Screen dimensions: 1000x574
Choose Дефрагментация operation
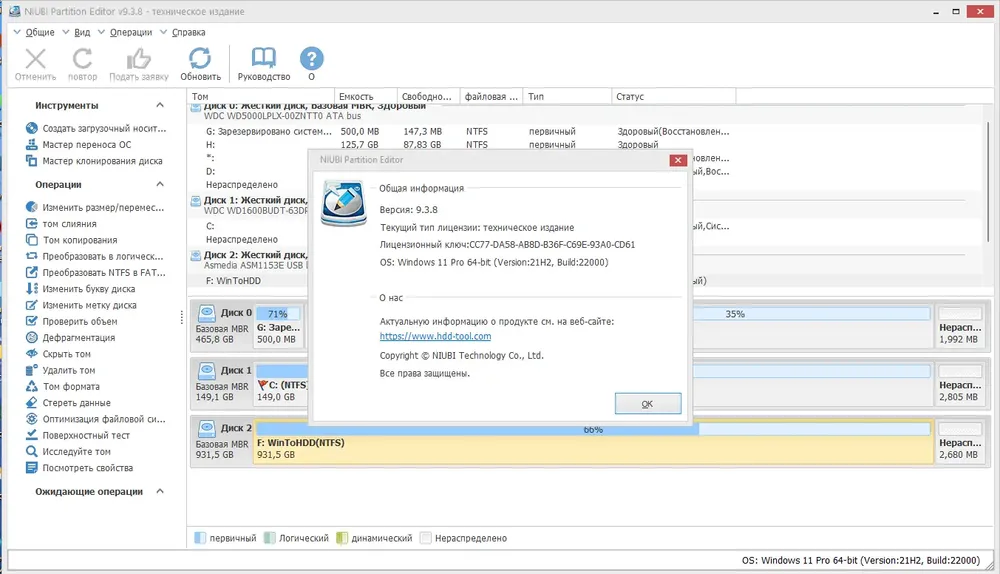tap(71, 337)
